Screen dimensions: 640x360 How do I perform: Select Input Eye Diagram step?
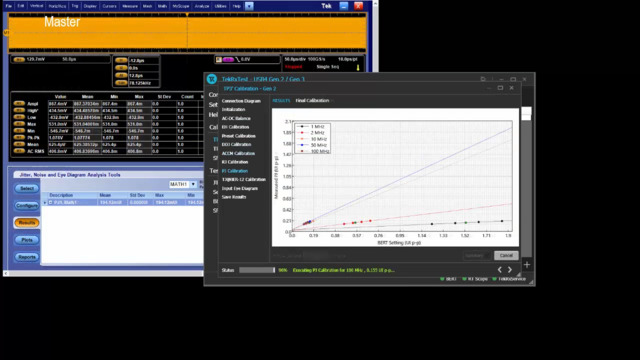(240, 189)
